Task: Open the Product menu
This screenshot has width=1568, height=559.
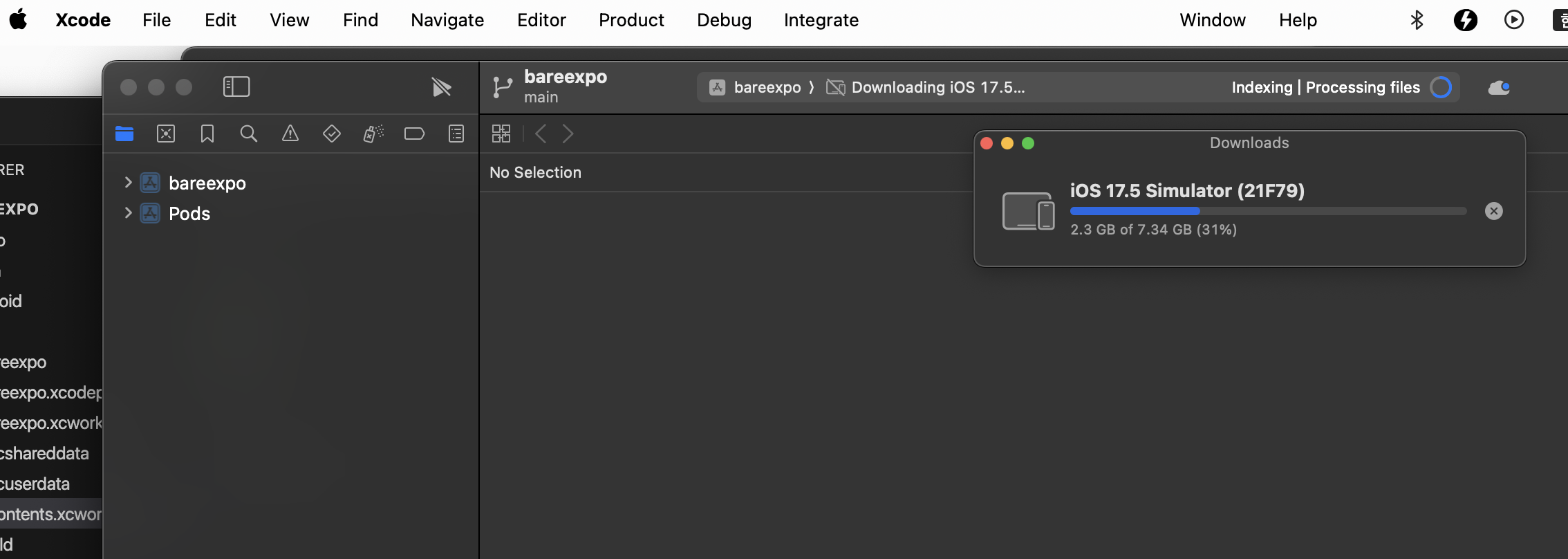Action: [x=631, y=20]
